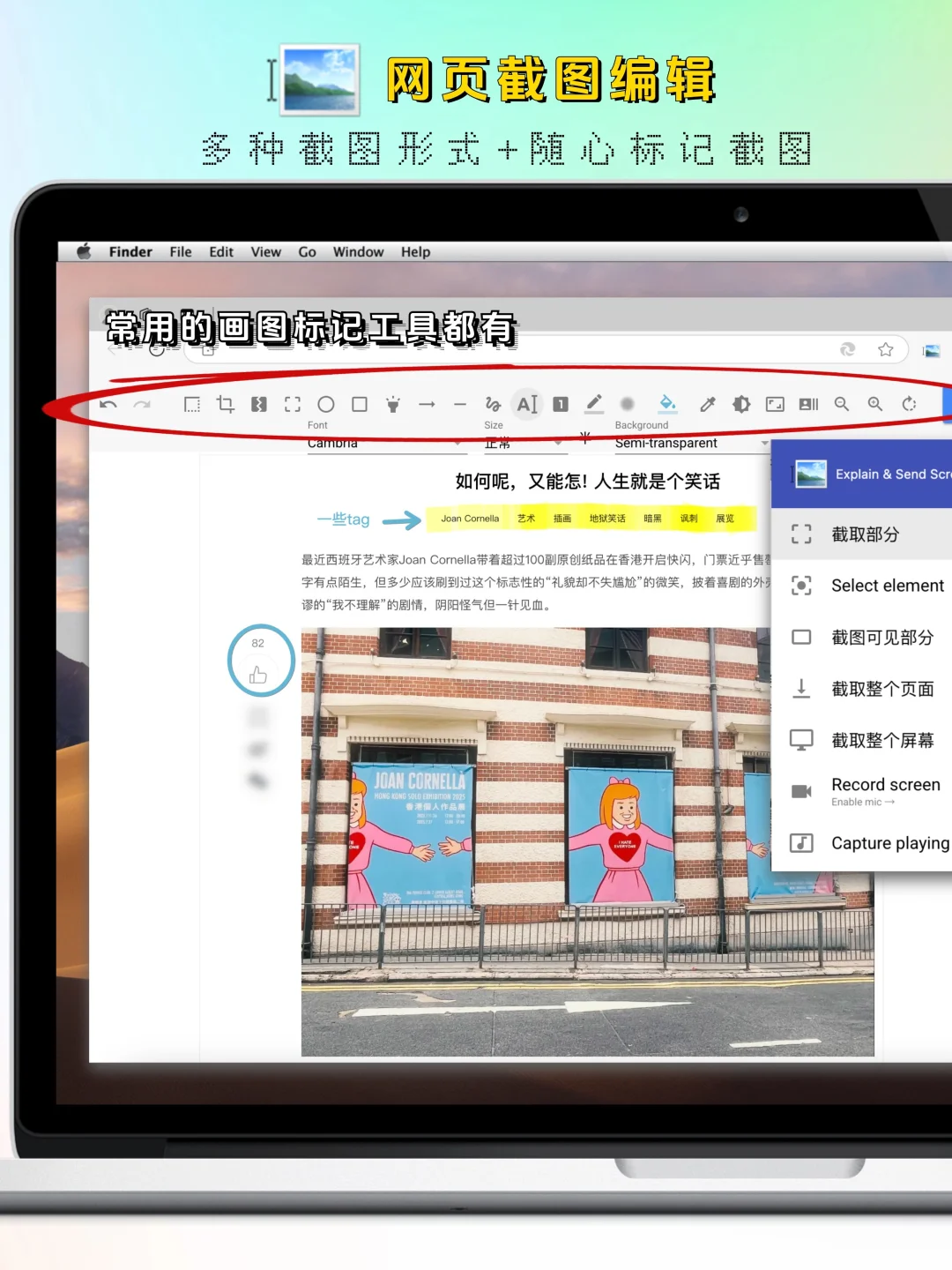Screen dimensions: 952x1270
Task: Click the Record screen option
Action: coord(884,784)
